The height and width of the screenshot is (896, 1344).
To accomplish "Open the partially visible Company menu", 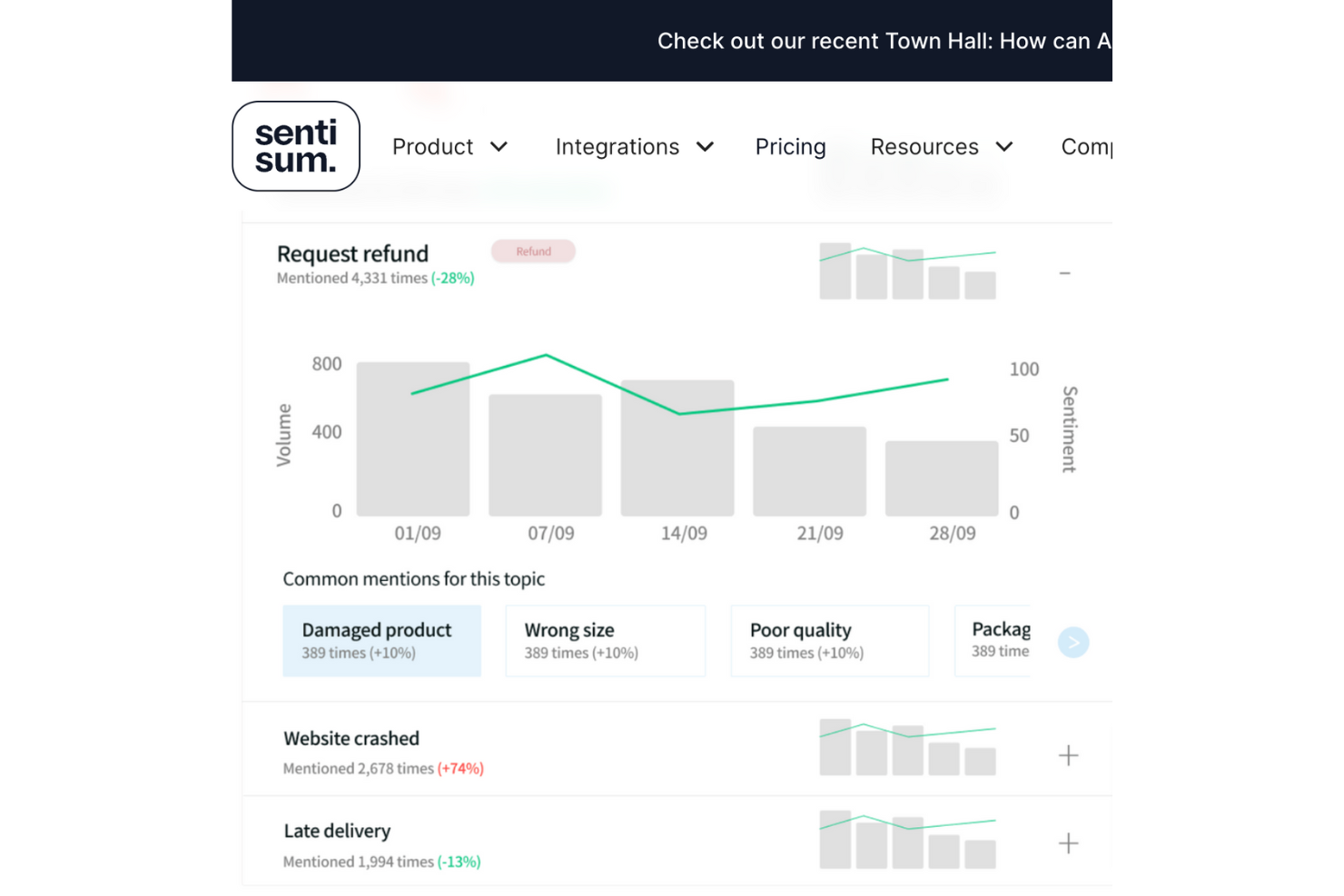I will [x=1086, y=147].
